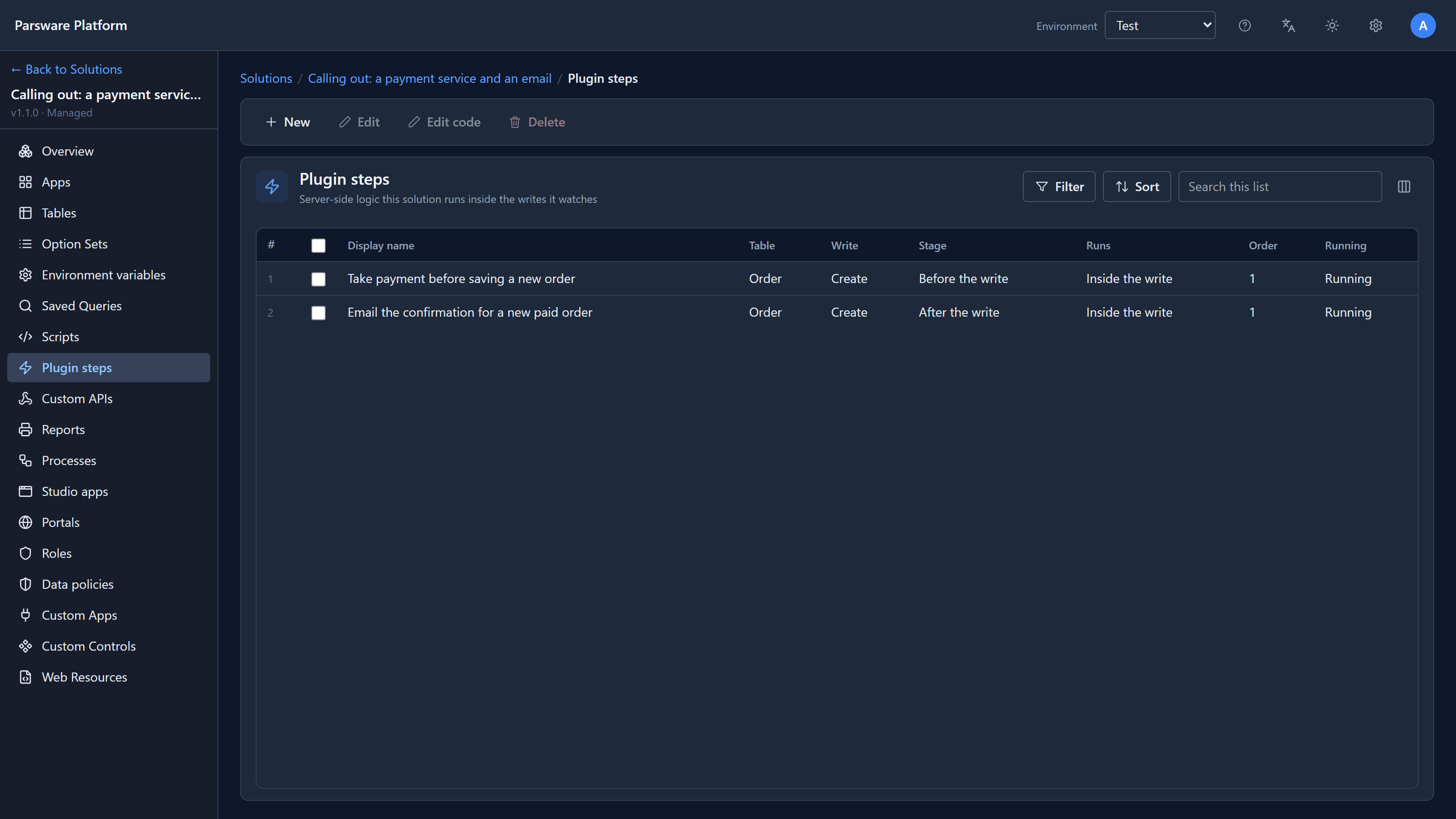The image size is (1456, 819).
Task: Click the Saved Queries magnifier icon
Action: coord(25,306)
